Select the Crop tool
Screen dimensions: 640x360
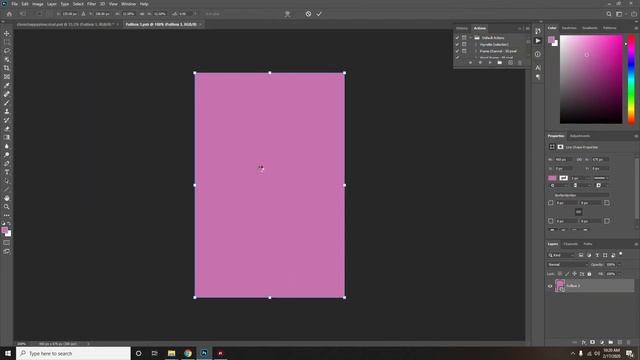click(7, 68)
